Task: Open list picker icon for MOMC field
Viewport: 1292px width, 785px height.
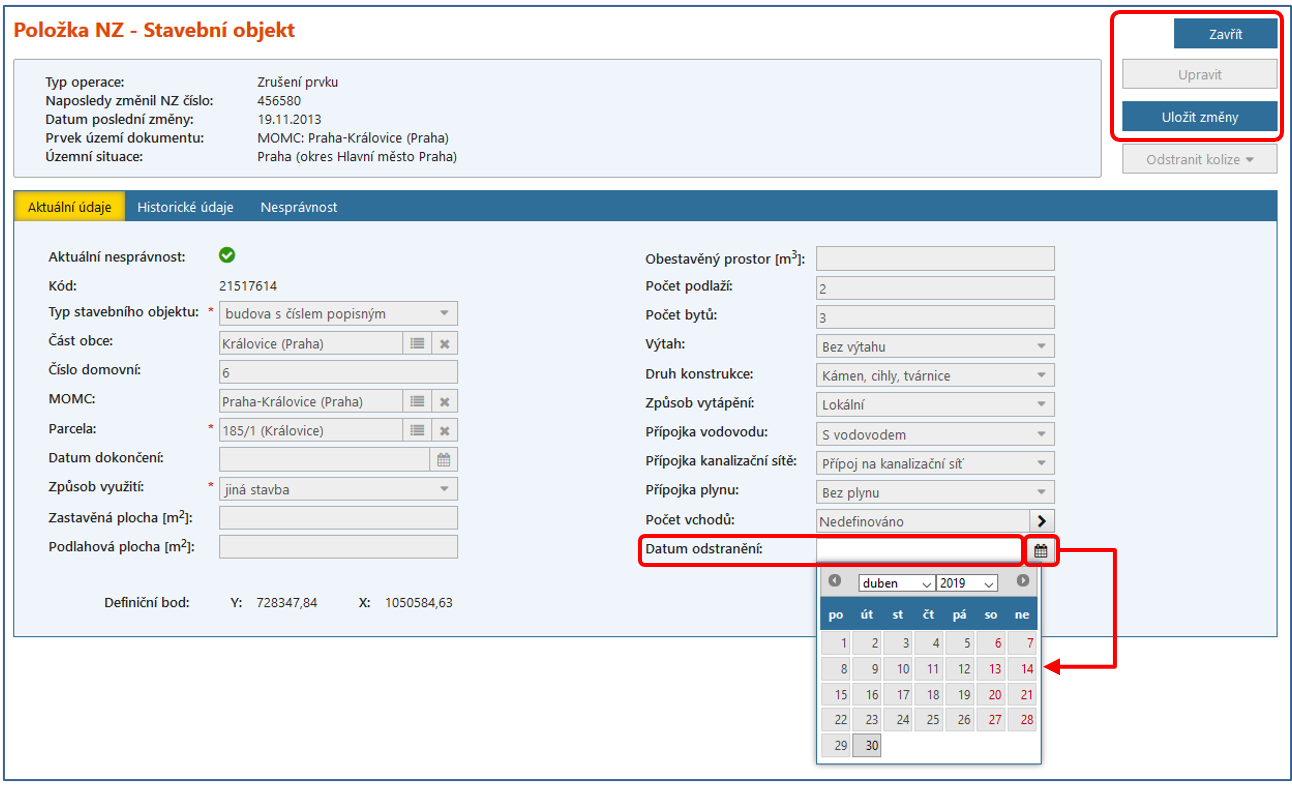Action: coord(417,401)
